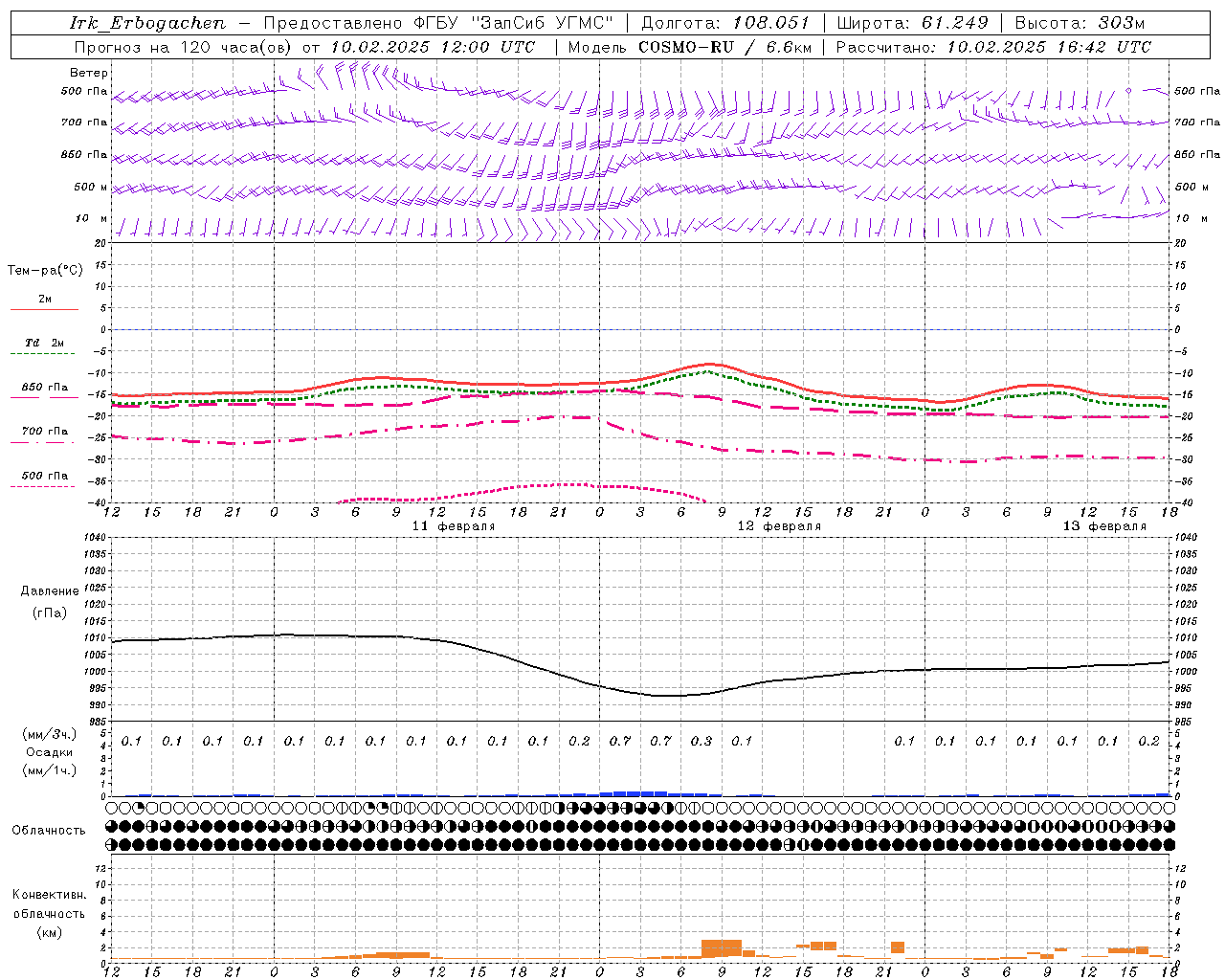1225x980 pixels.
Task: Click the left "500 м" wind level label
Action: (91, 187)
